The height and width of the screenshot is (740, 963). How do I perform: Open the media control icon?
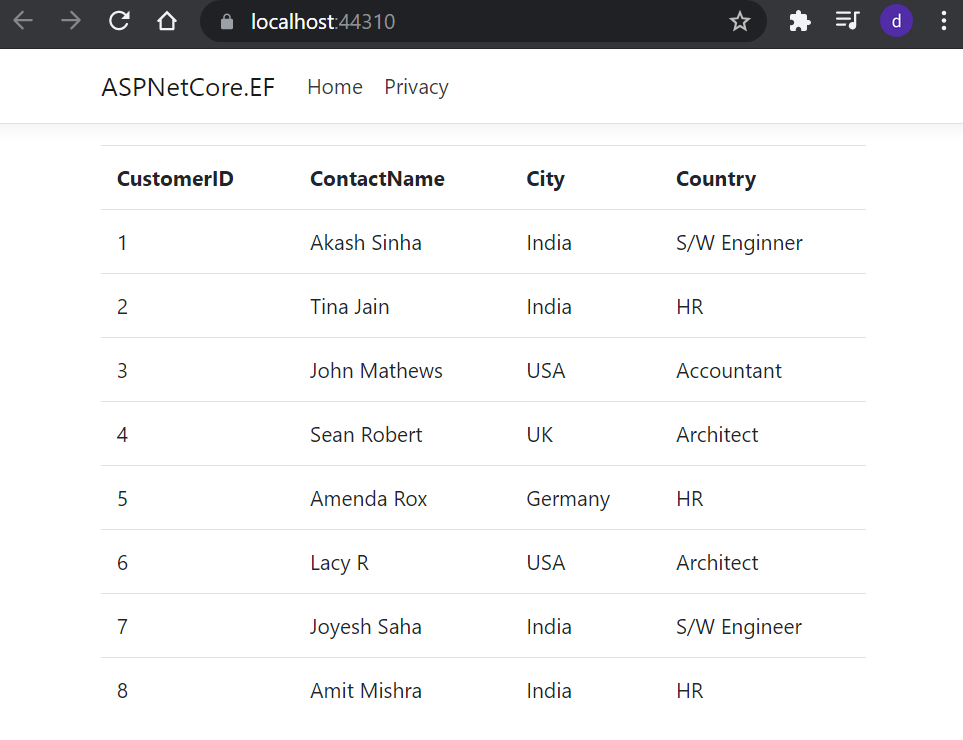point(847,21)
